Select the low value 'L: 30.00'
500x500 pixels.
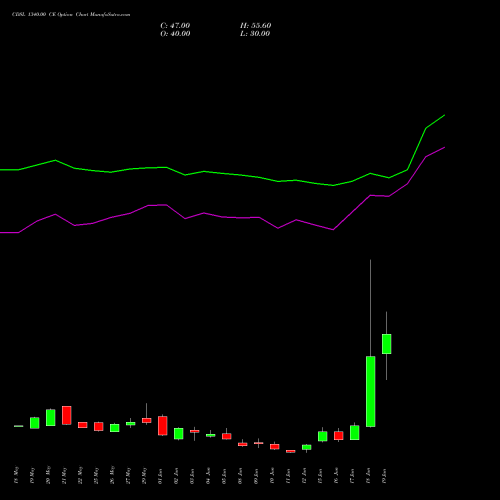(x=255, y=34)
